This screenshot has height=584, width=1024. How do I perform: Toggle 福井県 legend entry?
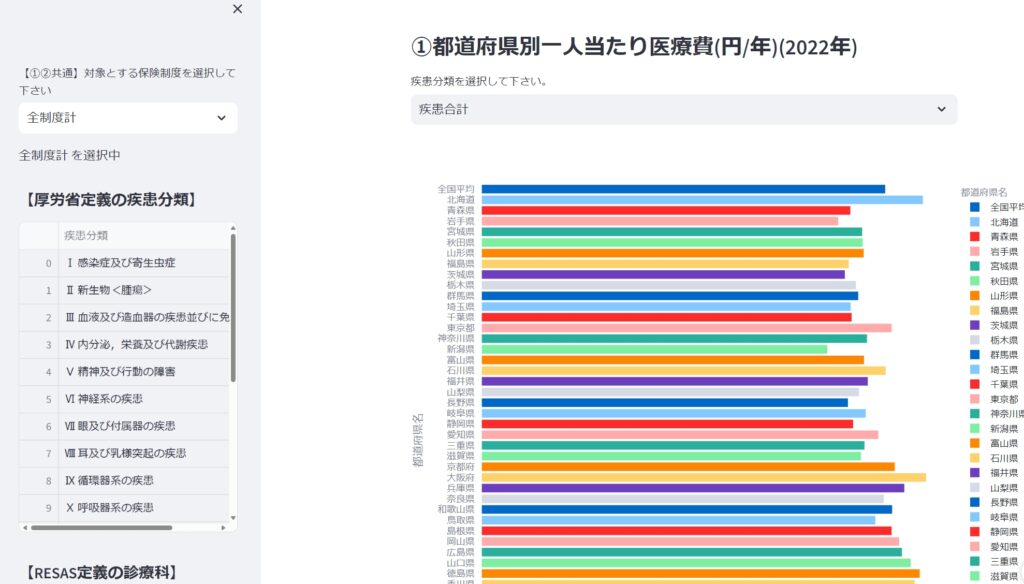994,473
